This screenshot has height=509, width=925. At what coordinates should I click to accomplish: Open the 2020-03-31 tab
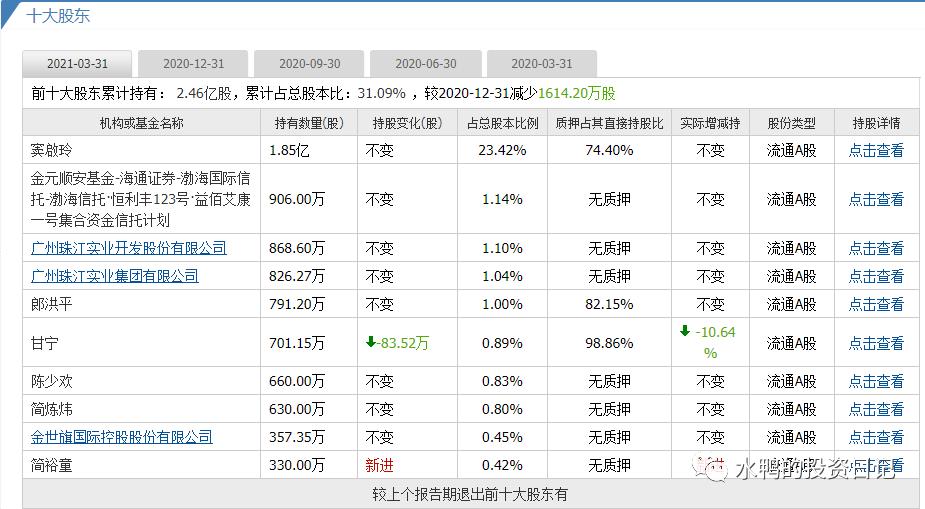(x=542, y=64)
